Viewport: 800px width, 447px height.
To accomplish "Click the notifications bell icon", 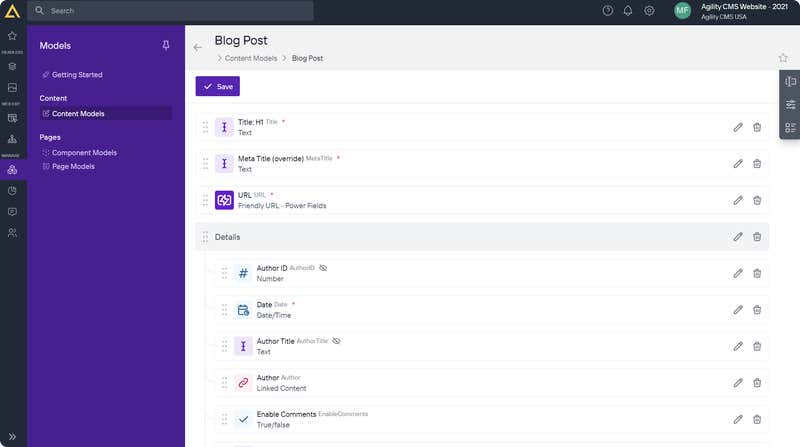I will point(628,11).
